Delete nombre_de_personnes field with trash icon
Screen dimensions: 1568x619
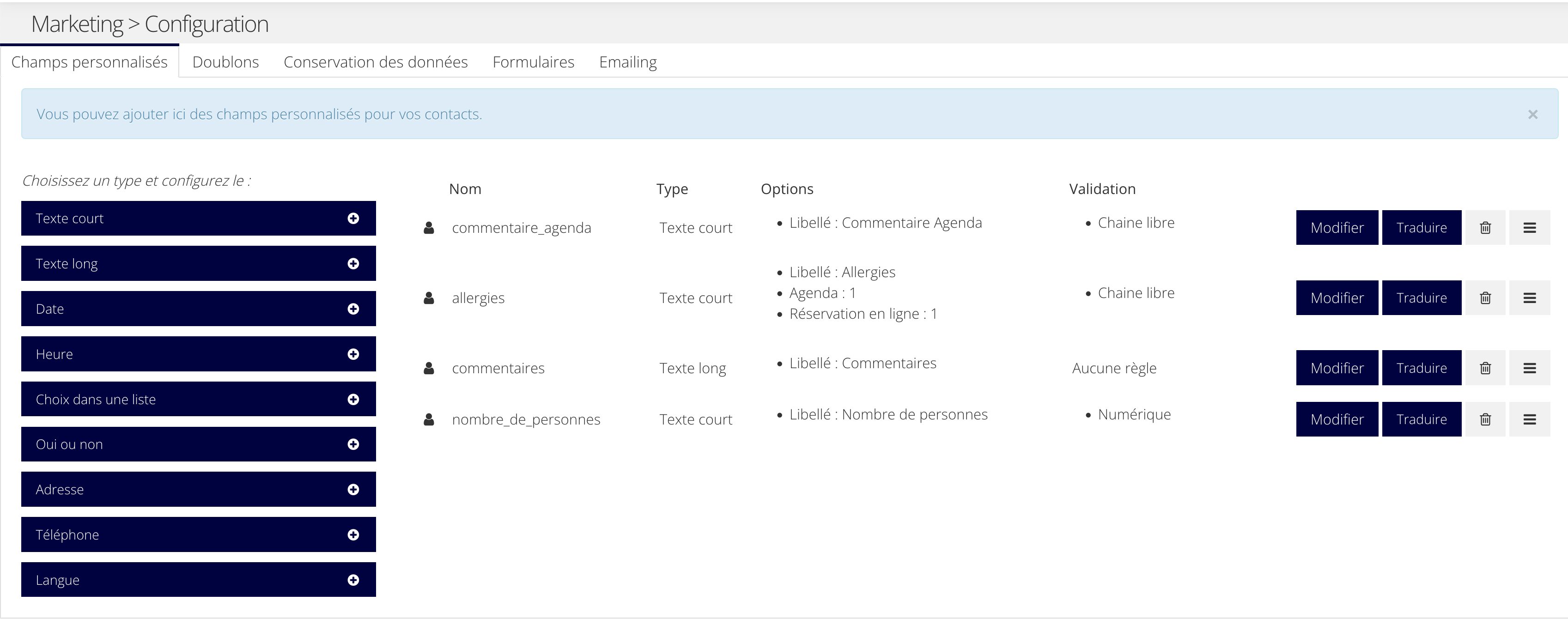coord(1485,419)
